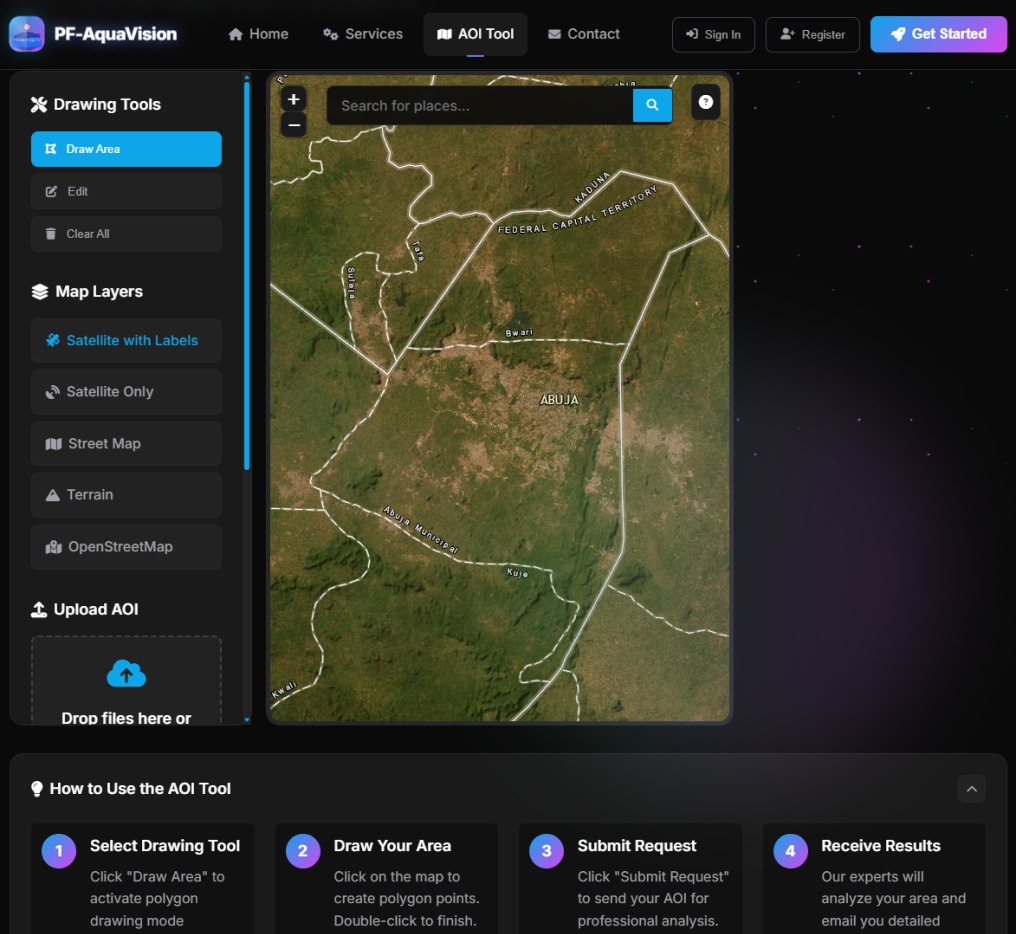Select the Edit drawing tool
1016x934 pixels.
(126, 191)
